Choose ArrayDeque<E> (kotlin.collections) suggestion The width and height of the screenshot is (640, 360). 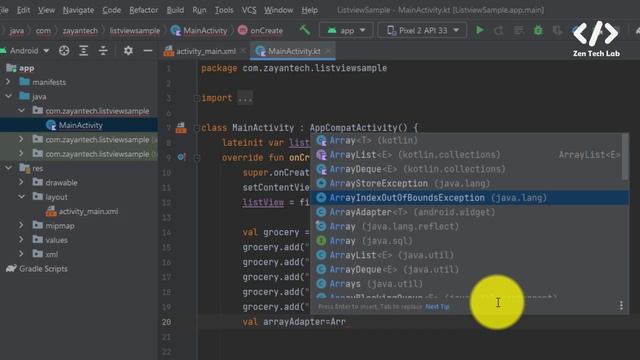469,169
